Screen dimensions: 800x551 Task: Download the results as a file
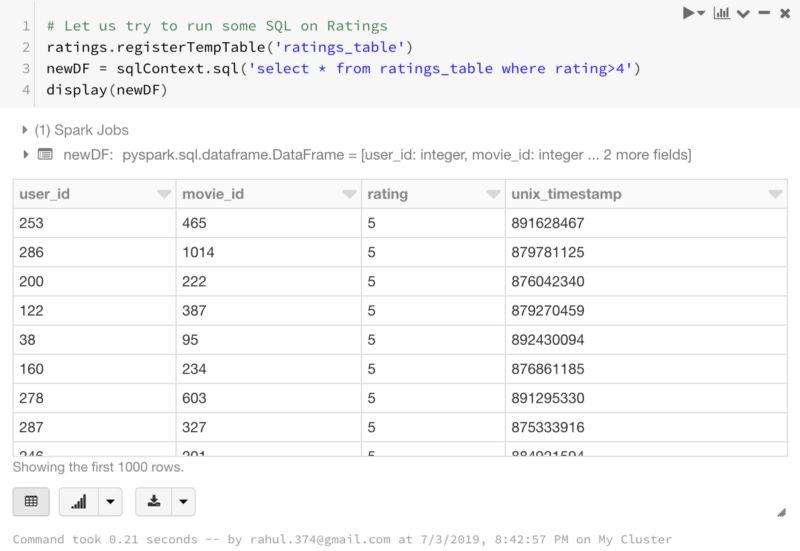coord(154,501)
